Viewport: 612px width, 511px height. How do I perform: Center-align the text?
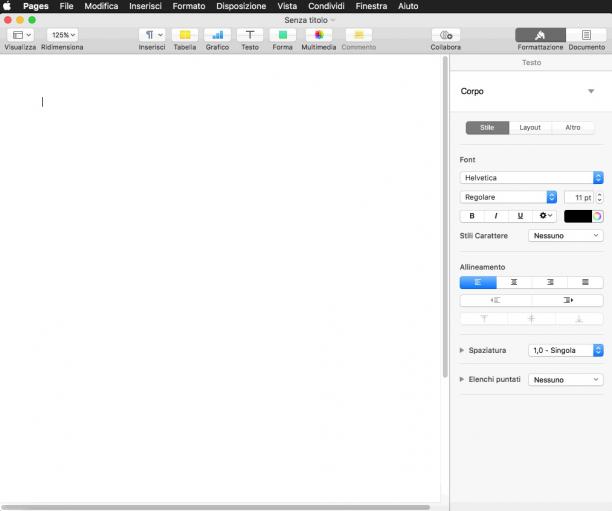pos(514,282)
